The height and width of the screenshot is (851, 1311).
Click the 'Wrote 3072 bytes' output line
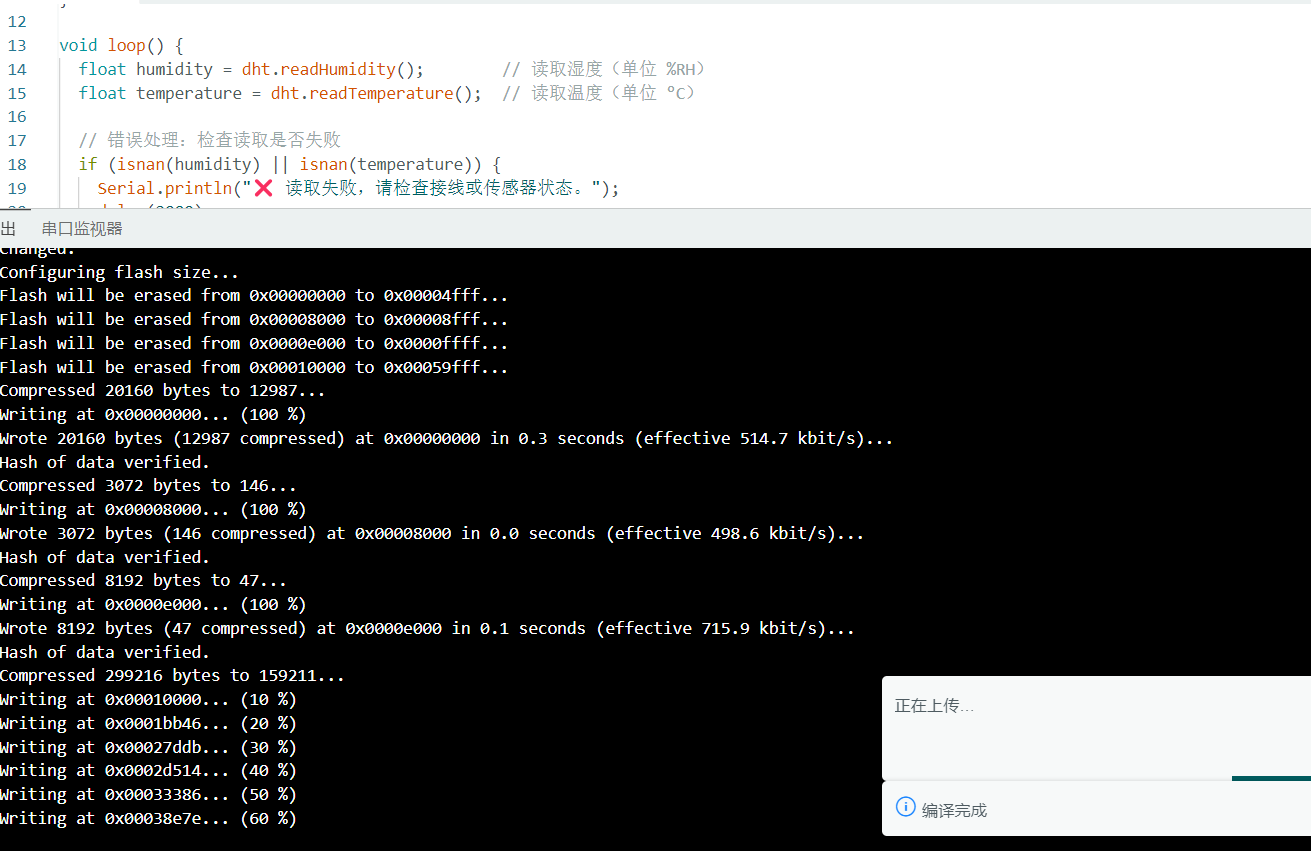432,534
